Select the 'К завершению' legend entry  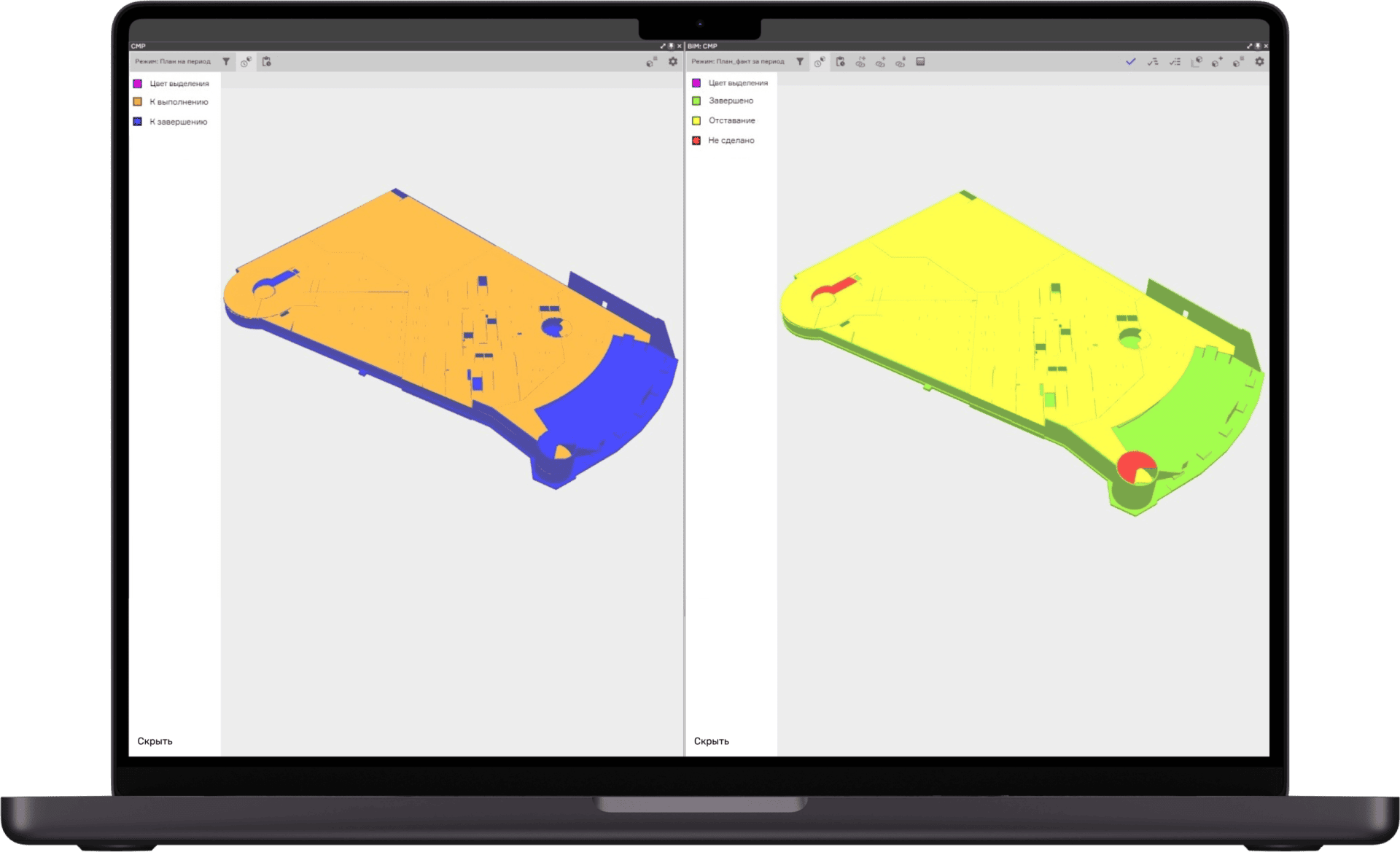[178, 122]
